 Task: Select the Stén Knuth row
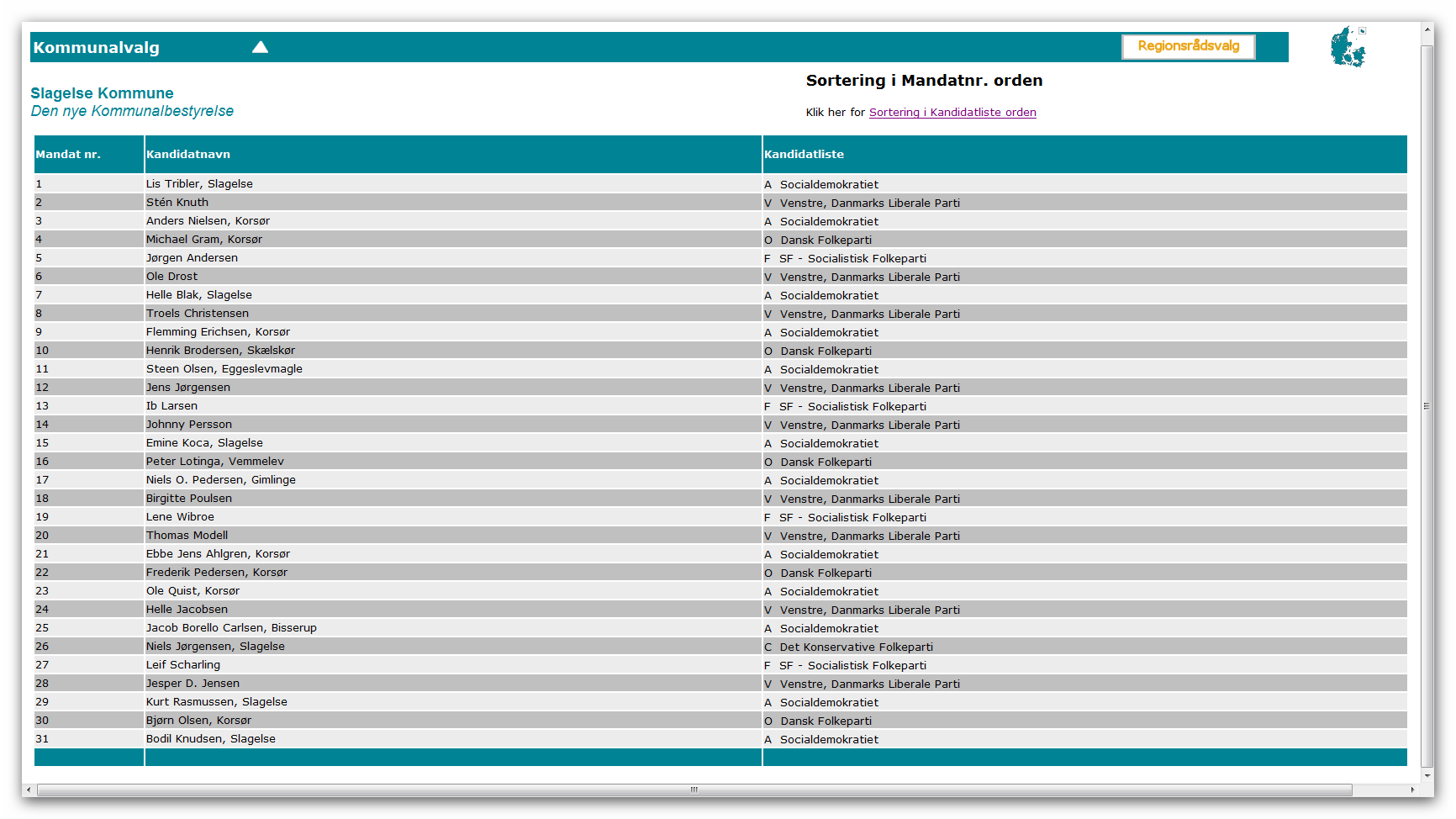pyautogui.click(x=177, y=203)
